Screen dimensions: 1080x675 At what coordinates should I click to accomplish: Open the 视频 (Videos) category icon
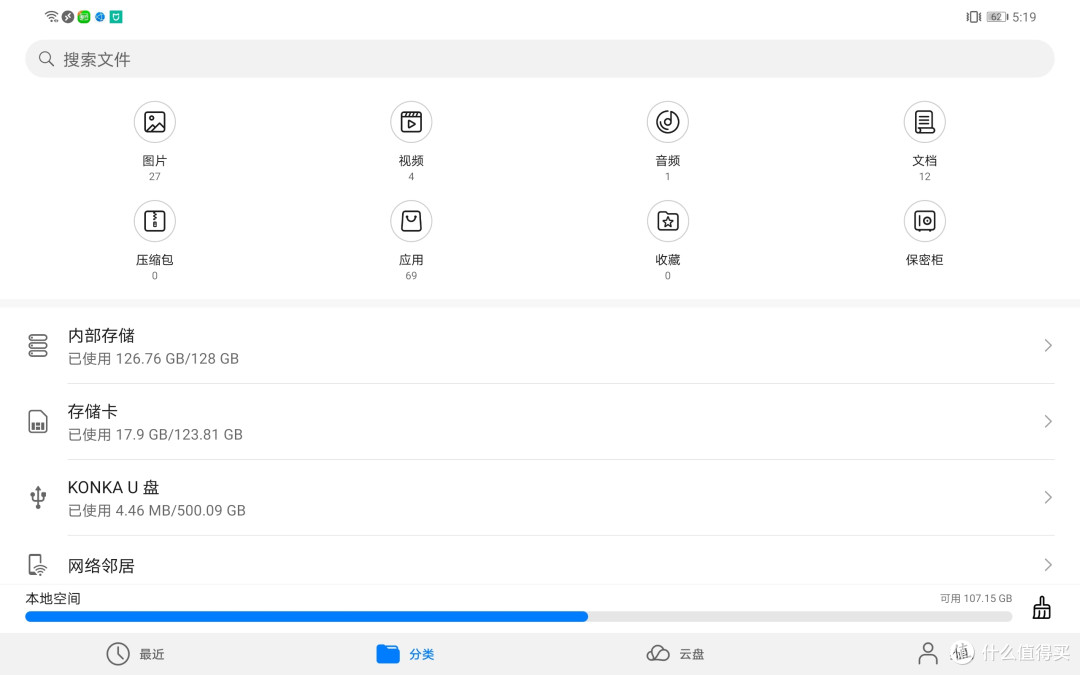click(x=411, y=122)
